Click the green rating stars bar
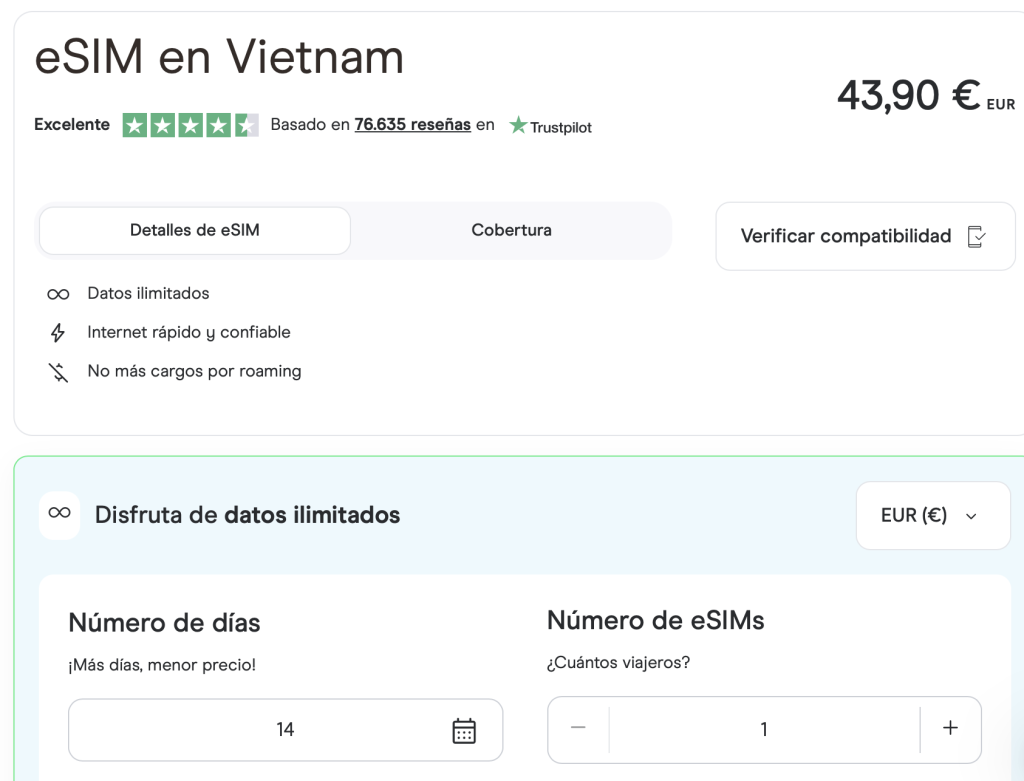1024x781 pixels. (190, 125)
